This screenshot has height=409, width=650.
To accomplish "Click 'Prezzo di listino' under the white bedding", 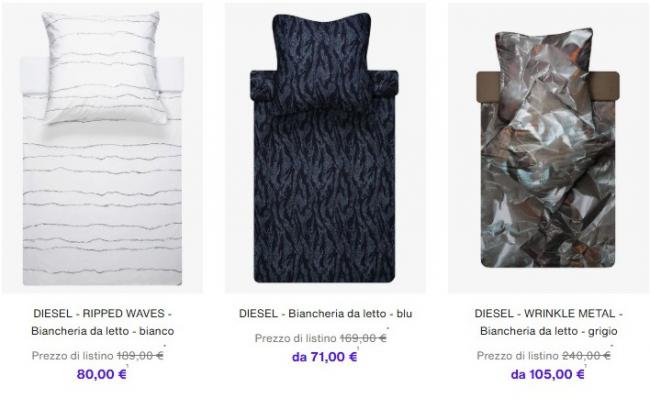I will (73, 356).
